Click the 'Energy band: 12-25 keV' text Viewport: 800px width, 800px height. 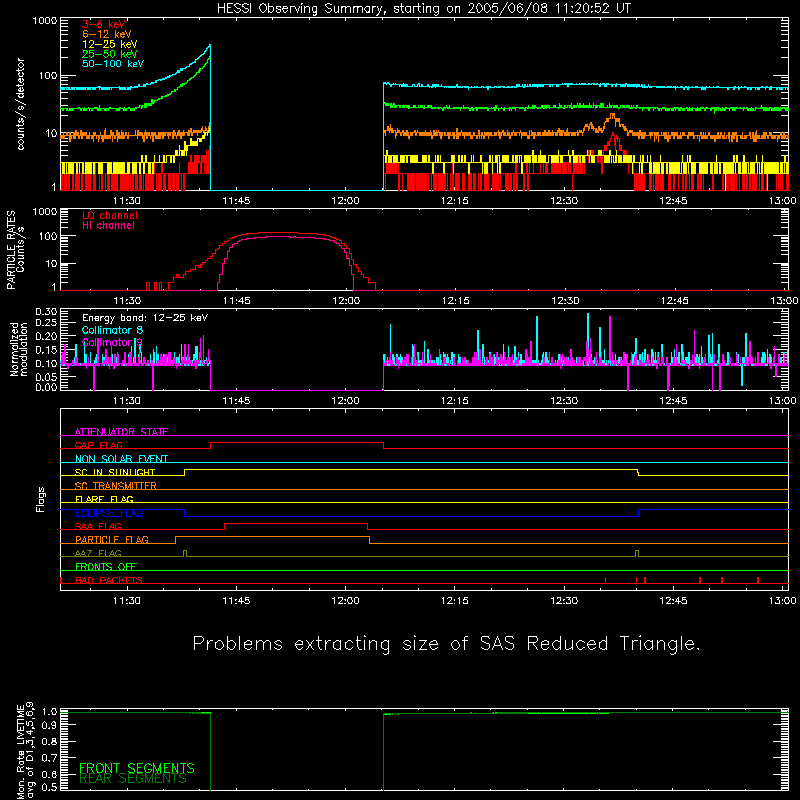pos(145,318)
